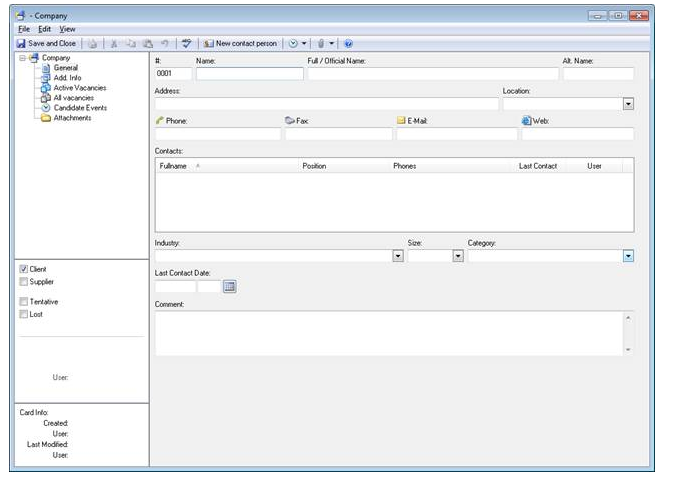Check the Lost checkbox
Viewport: 674px width, 490px height.
point(24,314)
